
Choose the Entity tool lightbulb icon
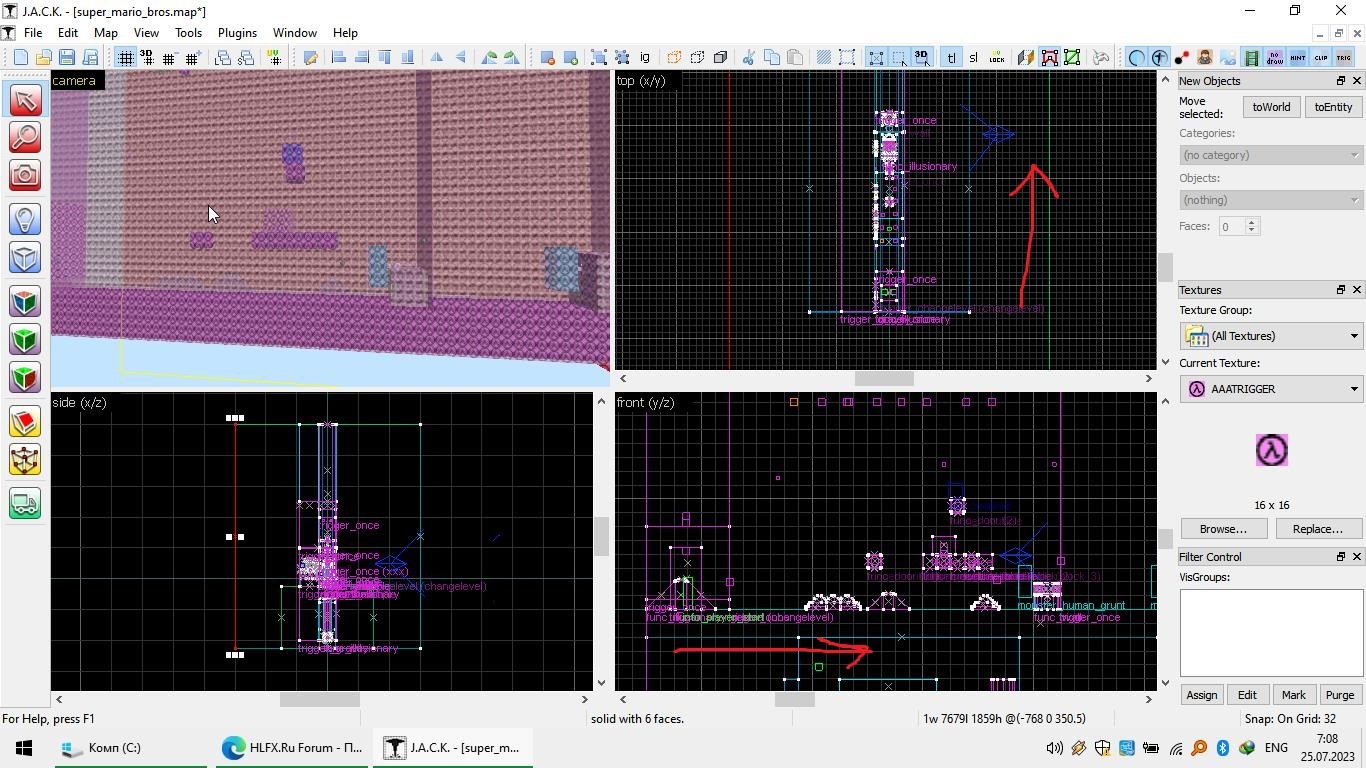pos(25,219)
